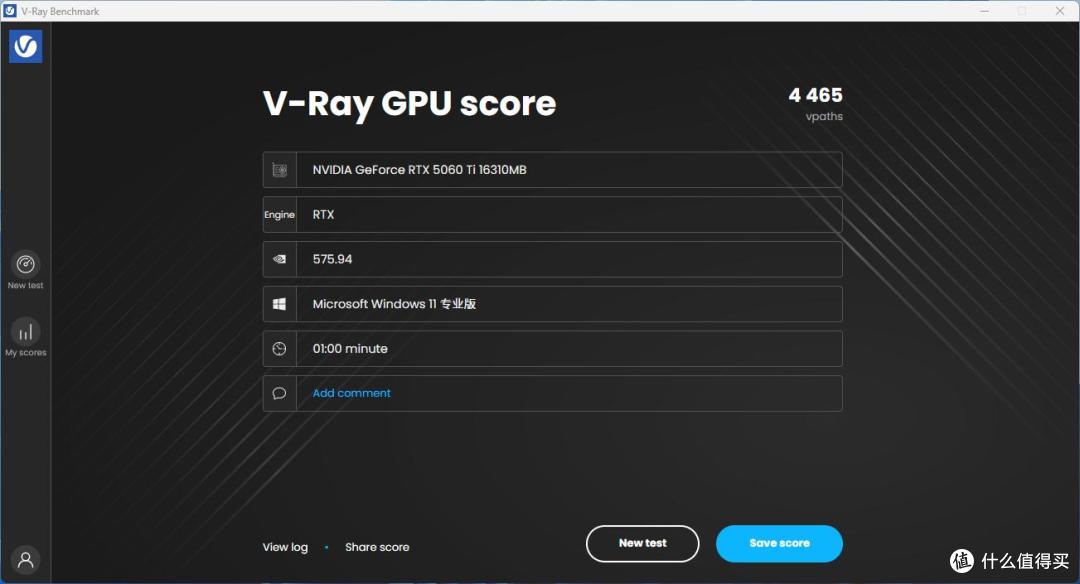1080x584 pixels.
Task: Click the Windows logo icon in OS row
Action: (x=280, y=304)
